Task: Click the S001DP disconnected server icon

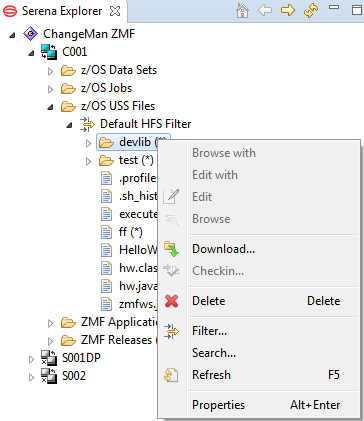Action: pos(49,358)
